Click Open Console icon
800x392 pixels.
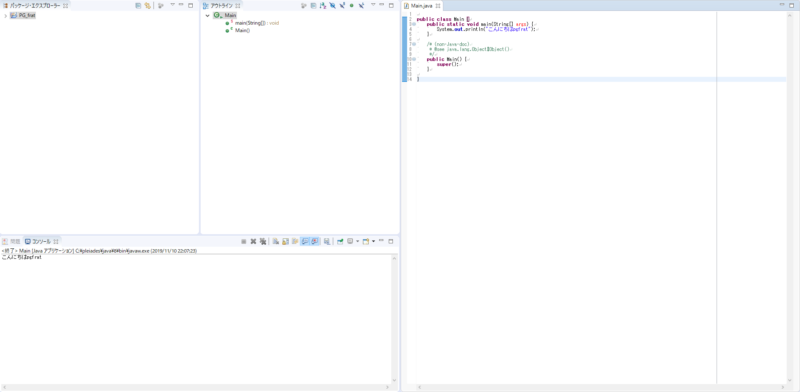pos(366,241)
